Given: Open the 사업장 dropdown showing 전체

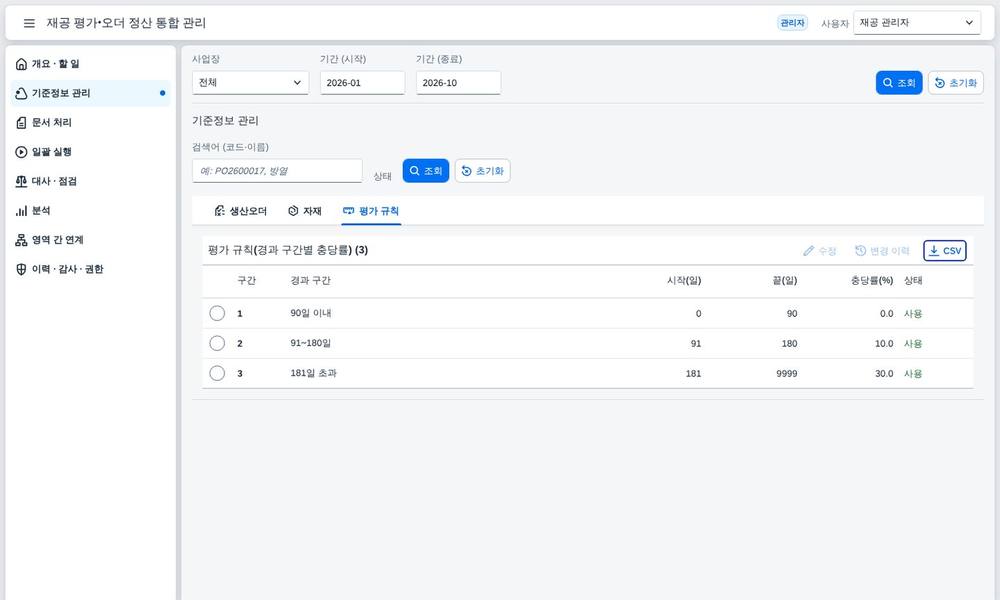Looking at the screenshot, I should 251,83.
